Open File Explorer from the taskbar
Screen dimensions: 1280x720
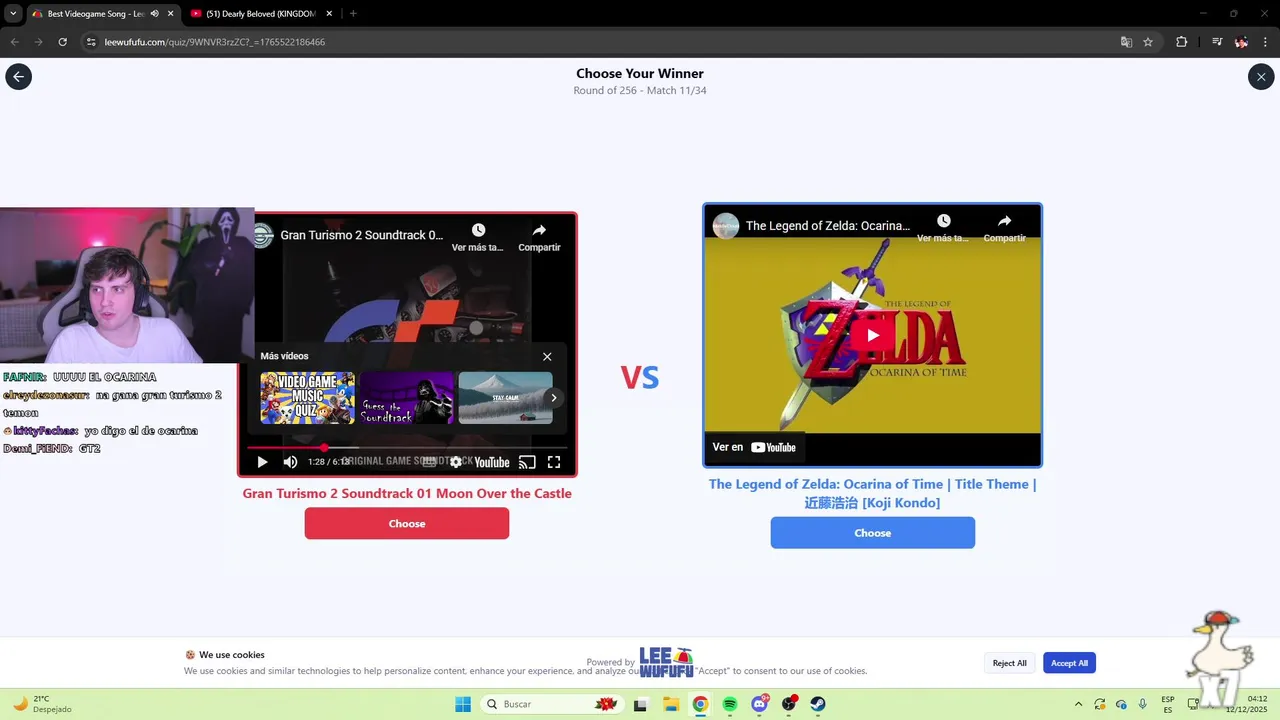point(670,704)
